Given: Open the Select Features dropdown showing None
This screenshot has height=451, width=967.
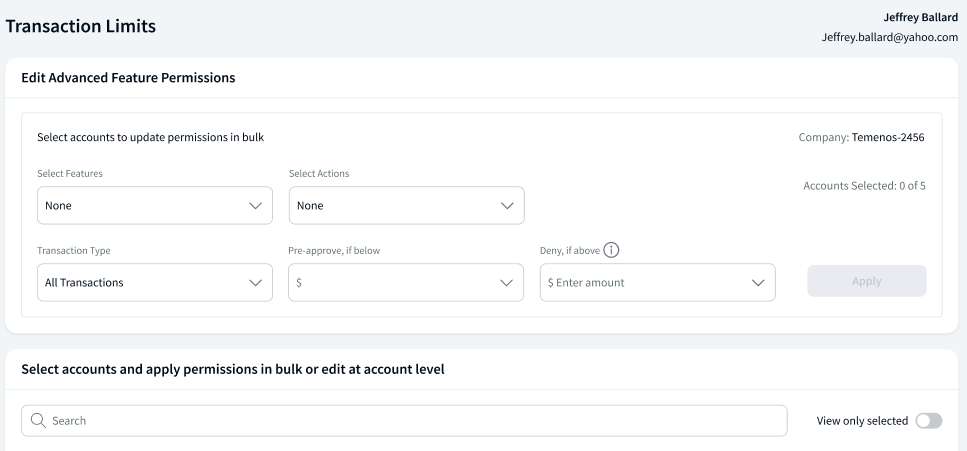Looking at the screenshot, I should tap(155, 205).
